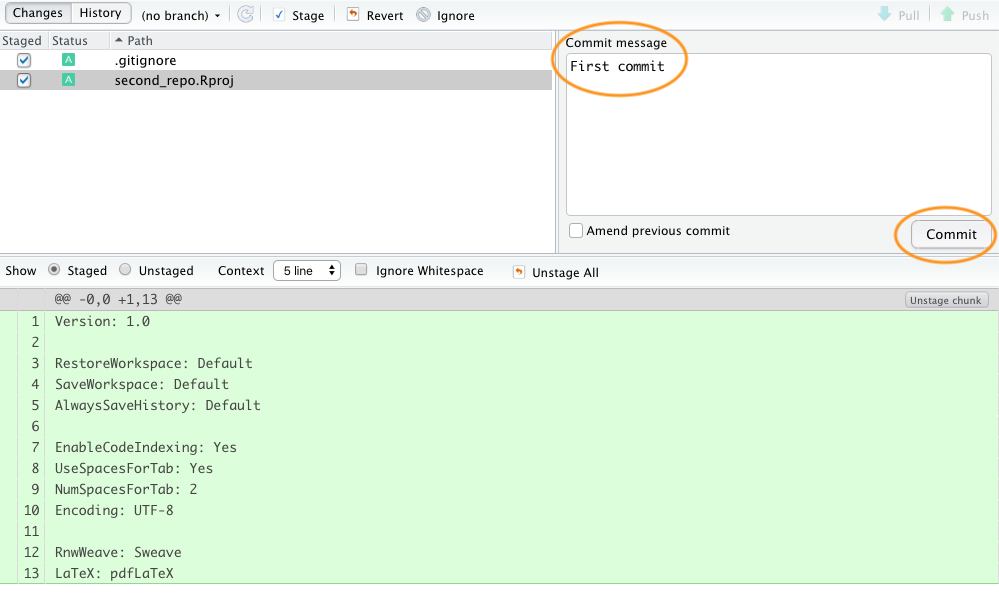Enable Amend previous commit
Image resolution: width=999 pixels, height=613 pixels.
click(576, 231)
